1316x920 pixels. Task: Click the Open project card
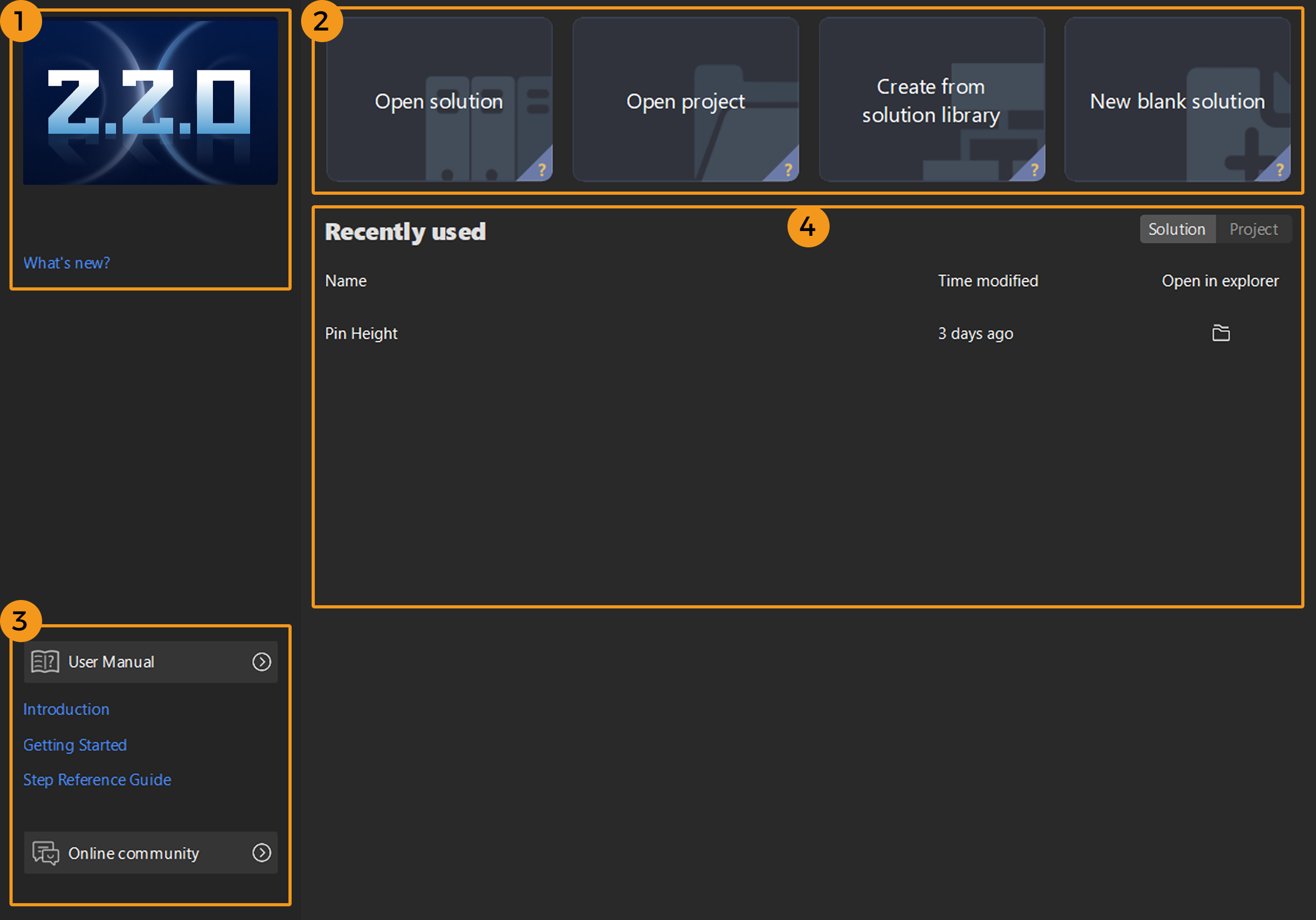tap(685, 101)
